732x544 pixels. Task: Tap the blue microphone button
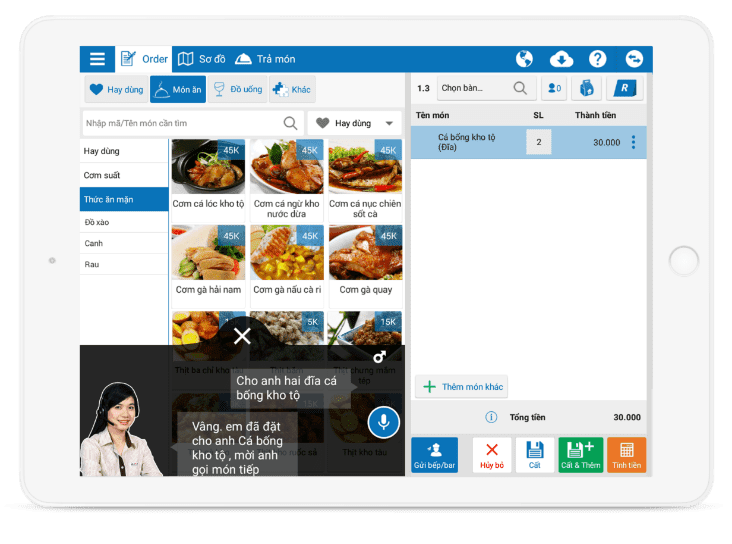pos(383,422)
